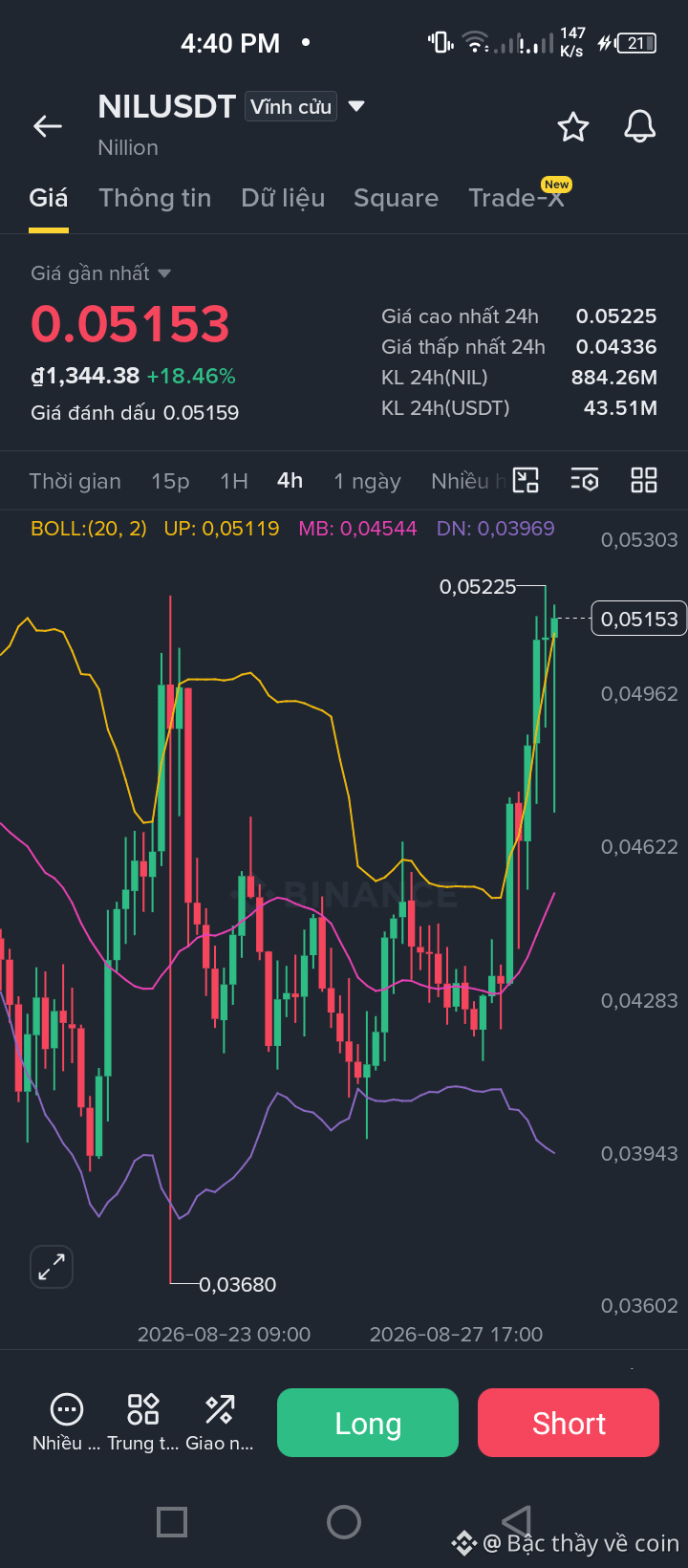688x1568 pixels.
Task: Select the 1 ngày timeframe
Action: pos(367,481)
